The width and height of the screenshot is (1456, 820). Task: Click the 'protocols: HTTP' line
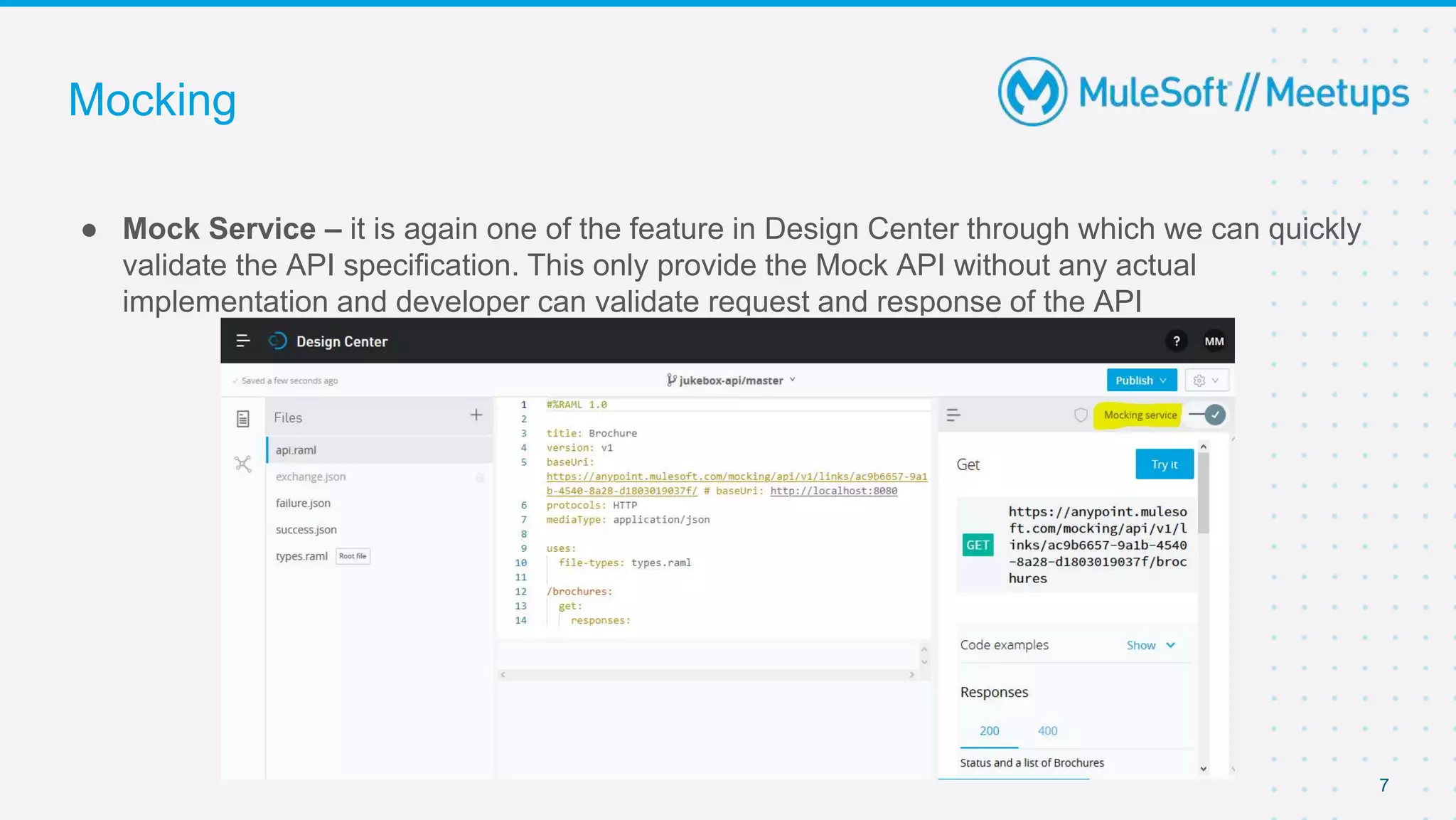point(591,505)
